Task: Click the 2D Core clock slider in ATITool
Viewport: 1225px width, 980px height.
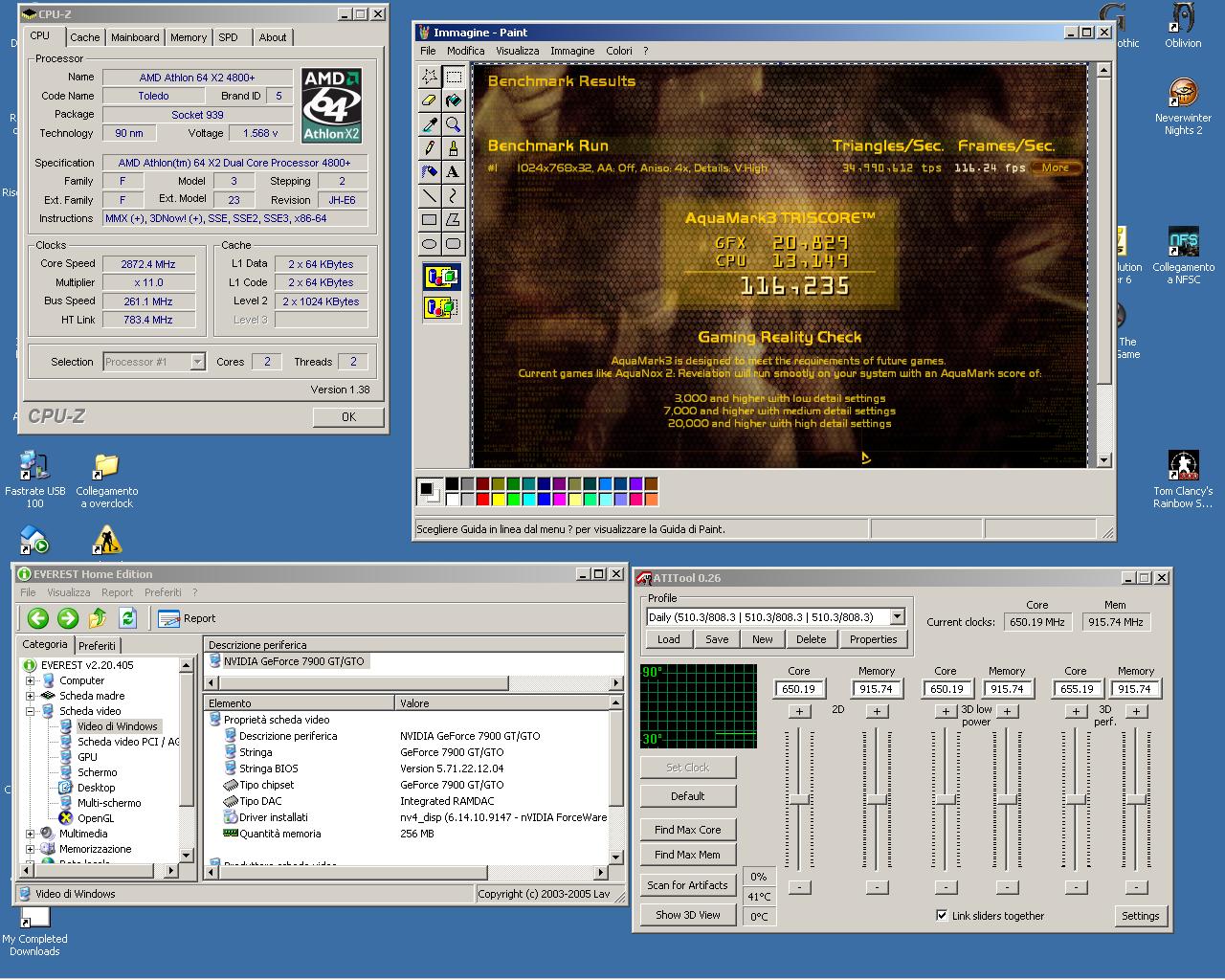Action: pyautogui.click(x=799, y=799)
